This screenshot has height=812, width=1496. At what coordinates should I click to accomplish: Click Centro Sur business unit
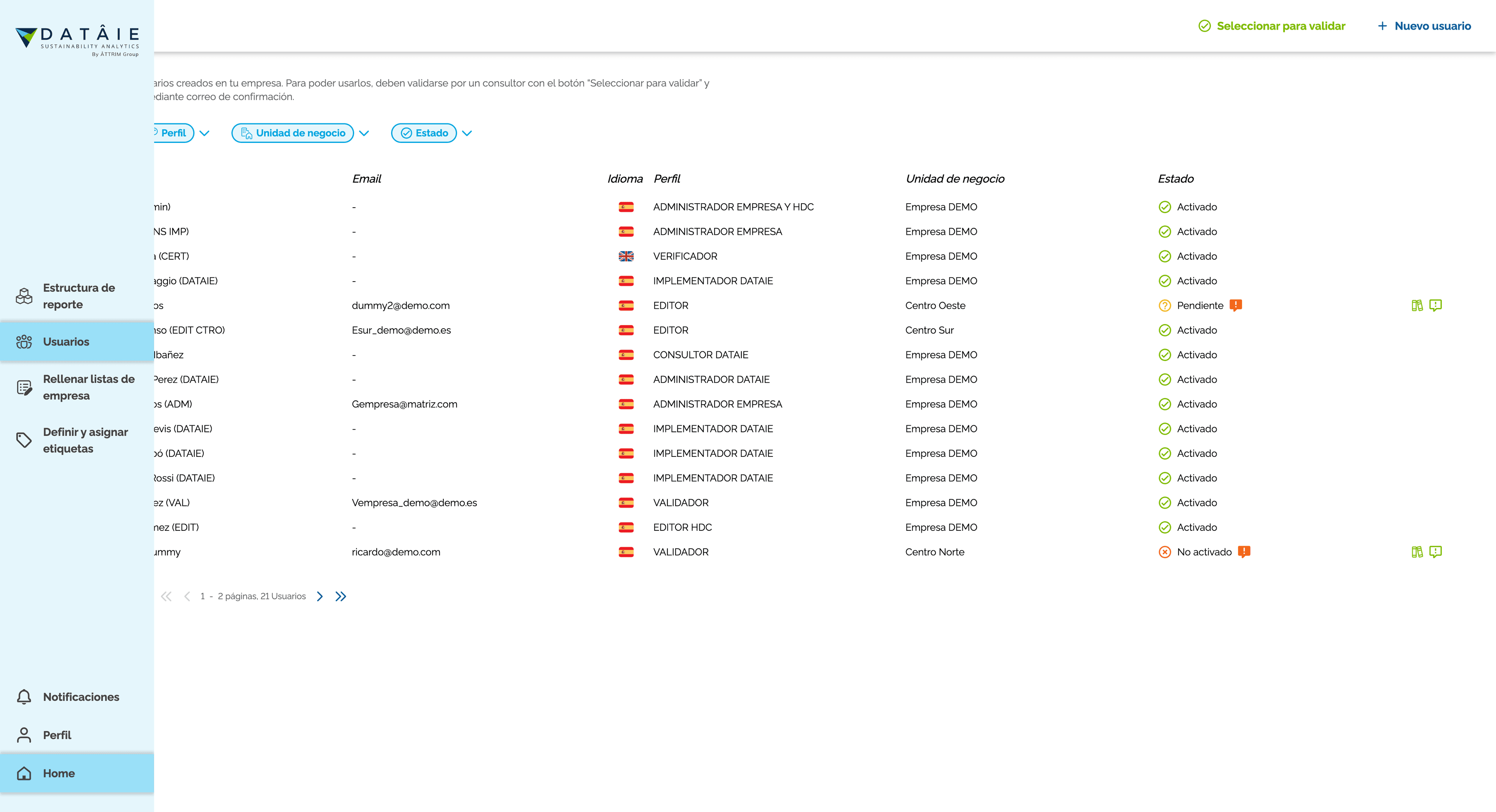coord(929,330)
